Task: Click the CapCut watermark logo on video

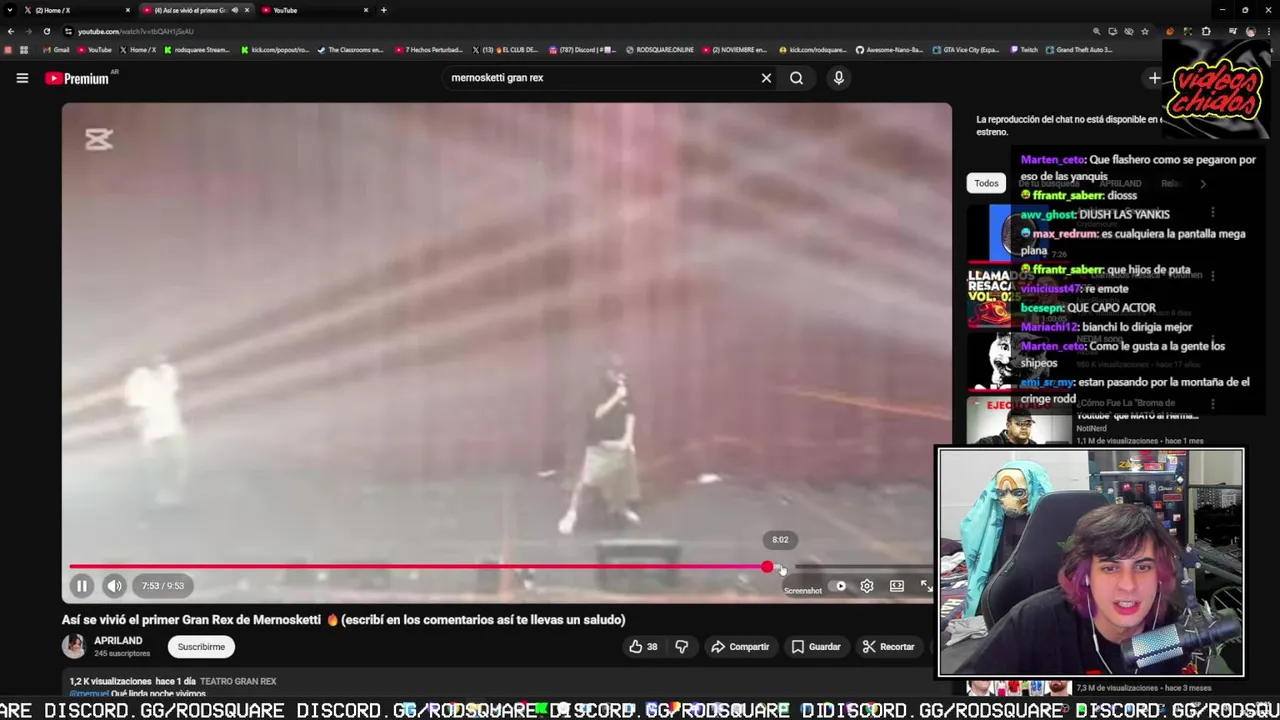Action: point(99,140)
